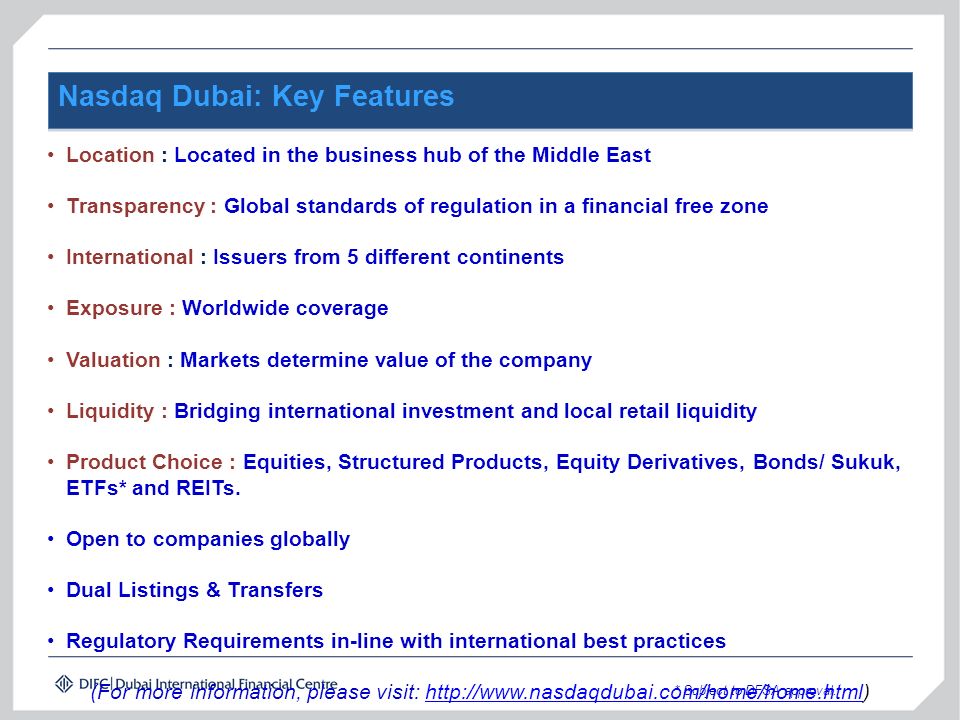Click the 'Product Choice' bullet label
The image size is (960, 720).
[x=144, y=462]
